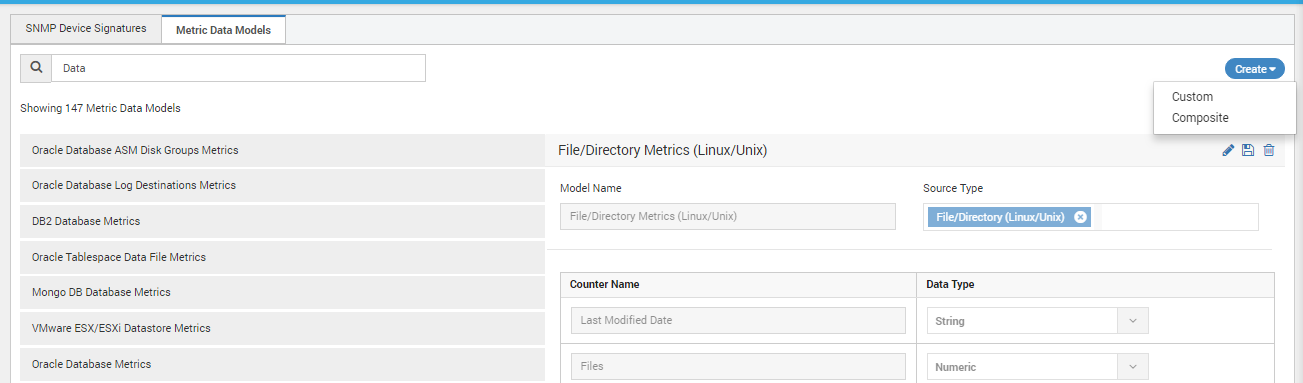The height and width of the screenshot is (383, 1303).
Task: Click the red trash delete icon
Action: tap(1269, 150)
